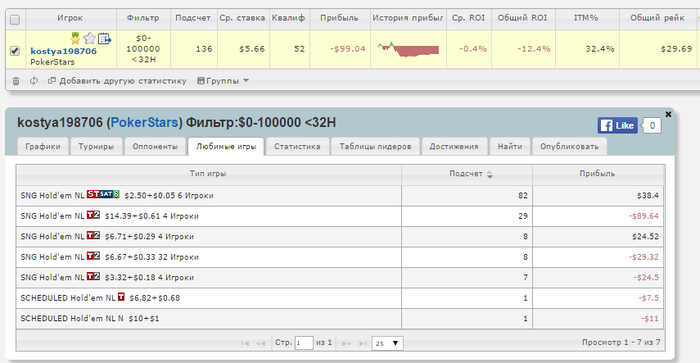Open the rows-per-page 25 dropdown
This screenshot has width=700, height=363.
point(387,343)
